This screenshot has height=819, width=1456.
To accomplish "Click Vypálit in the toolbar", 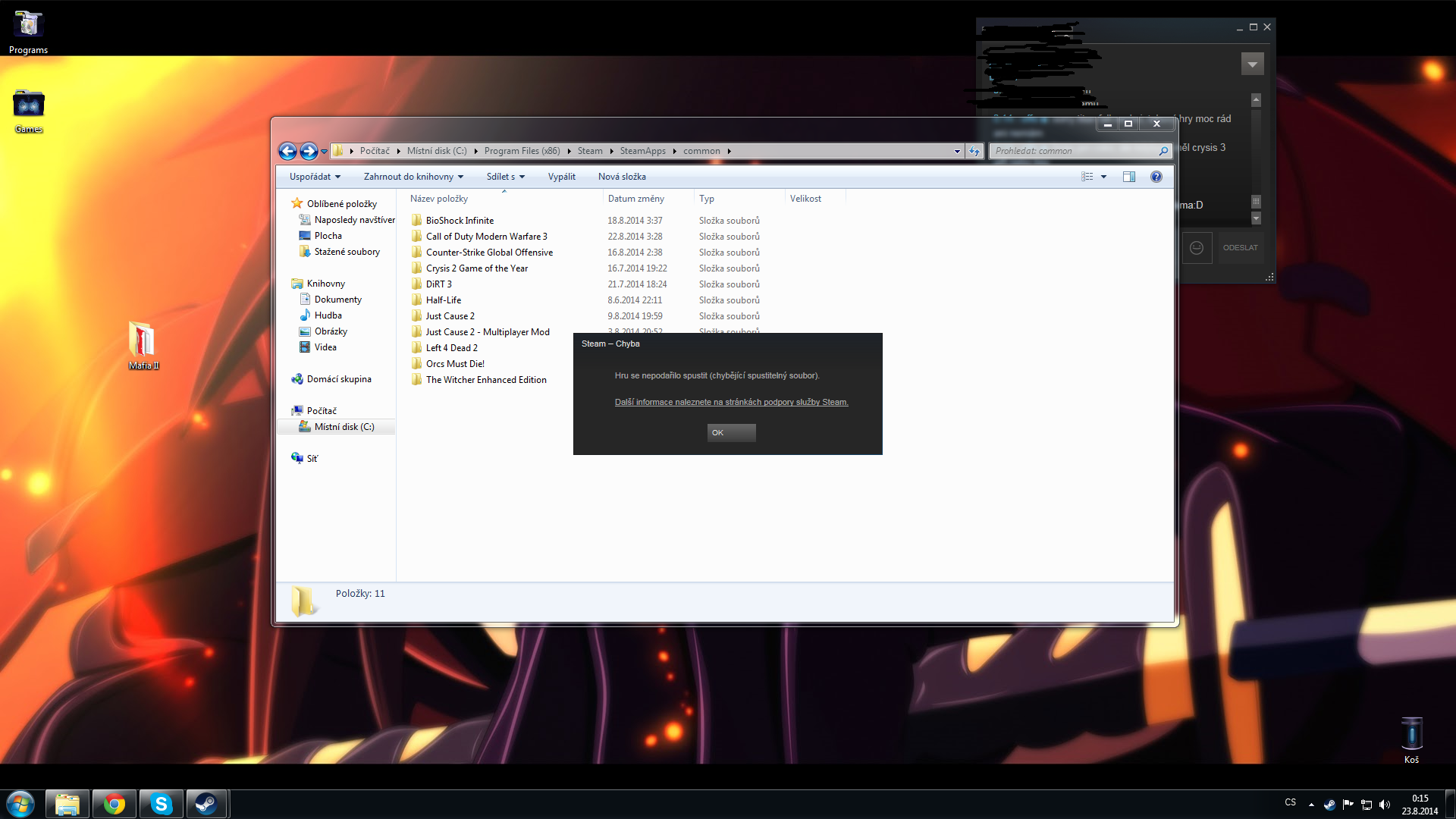I will [561, 177].
